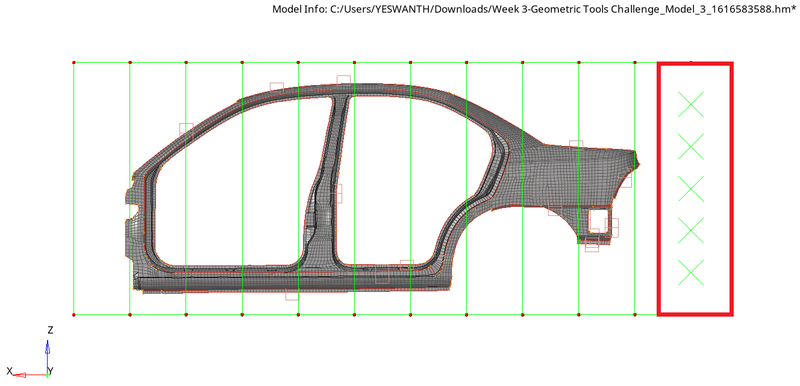Select the middle green X marker in red rectangle

(691, 188)
